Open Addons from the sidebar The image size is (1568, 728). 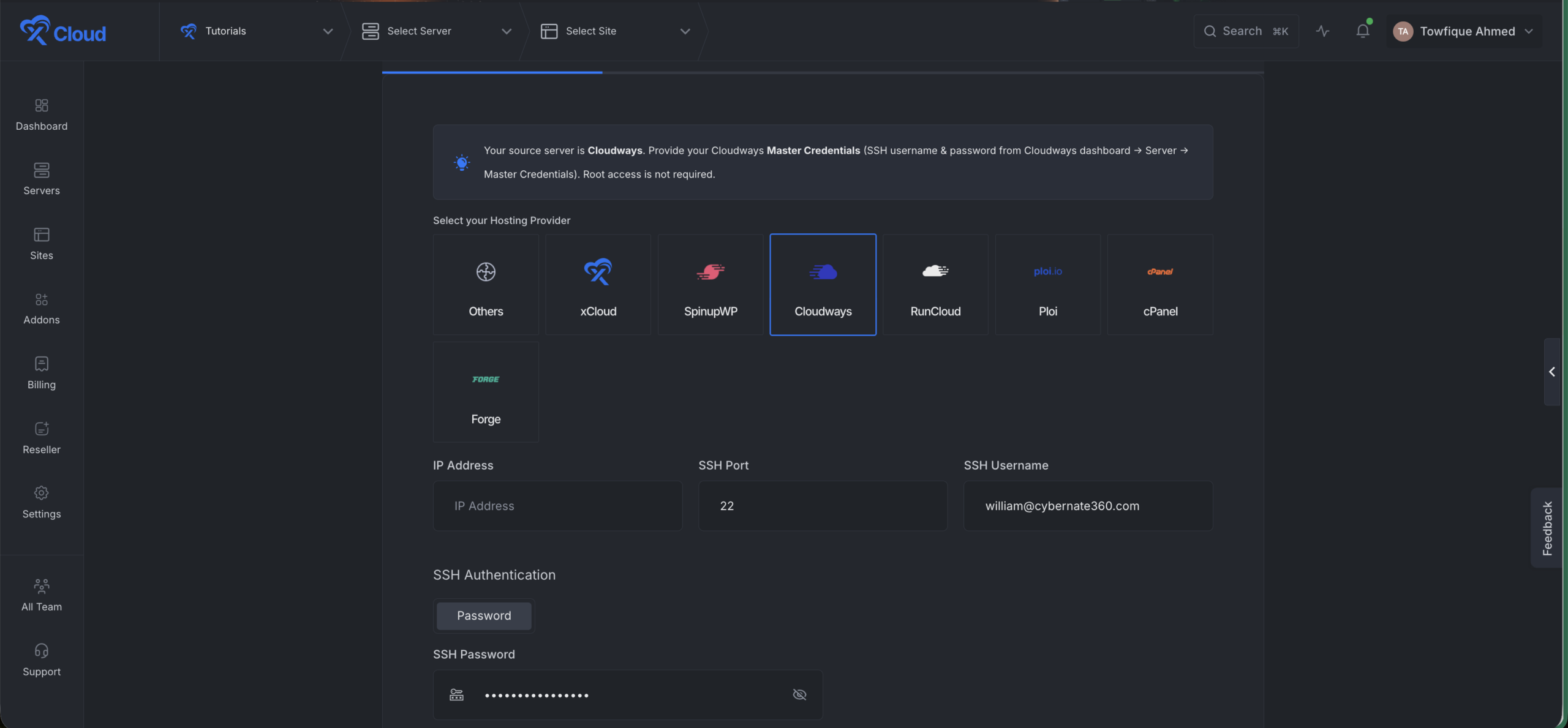tap(42, 309)
